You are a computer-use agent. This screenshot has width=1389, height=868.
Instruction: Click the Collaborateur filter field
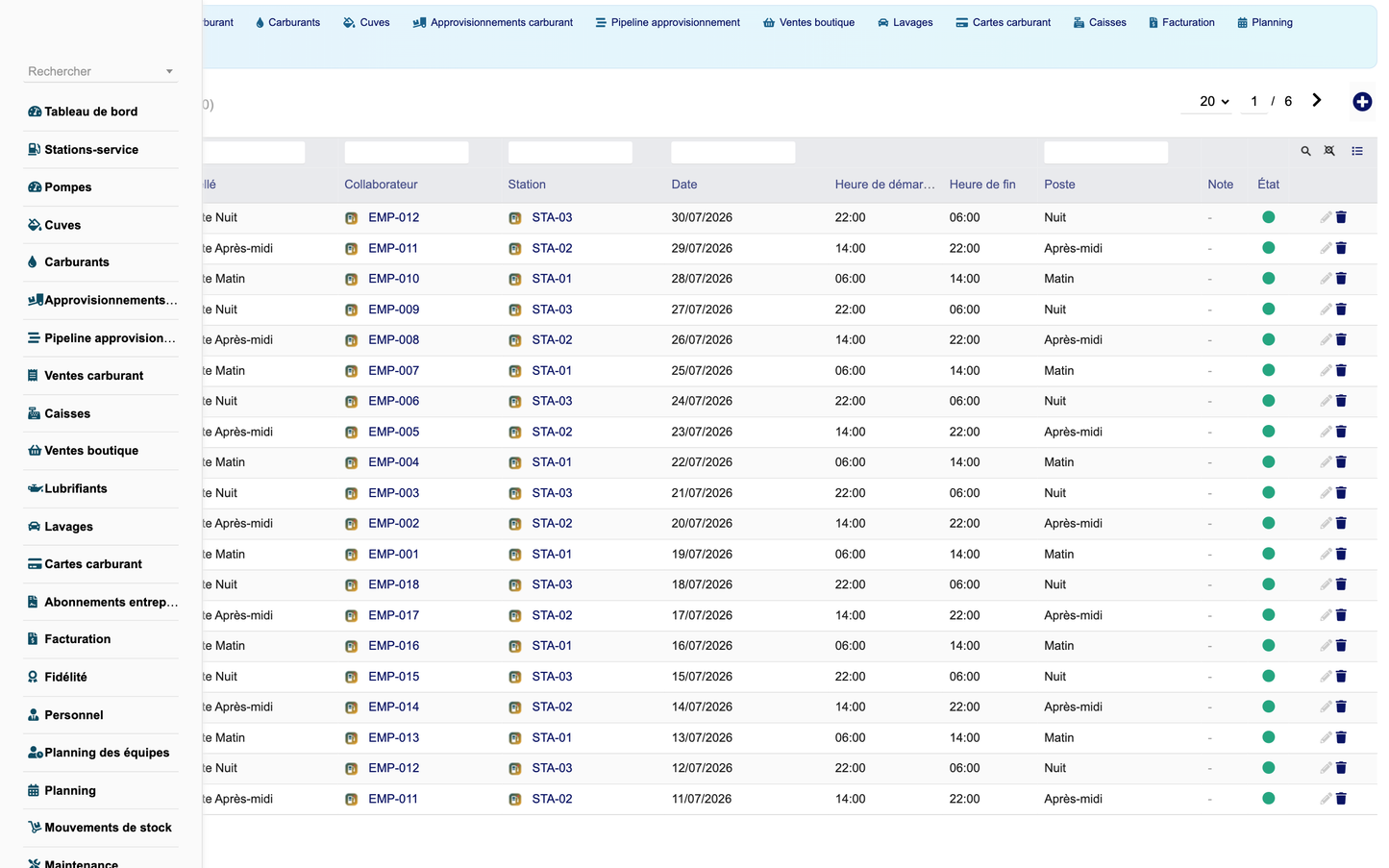point(407,152)
